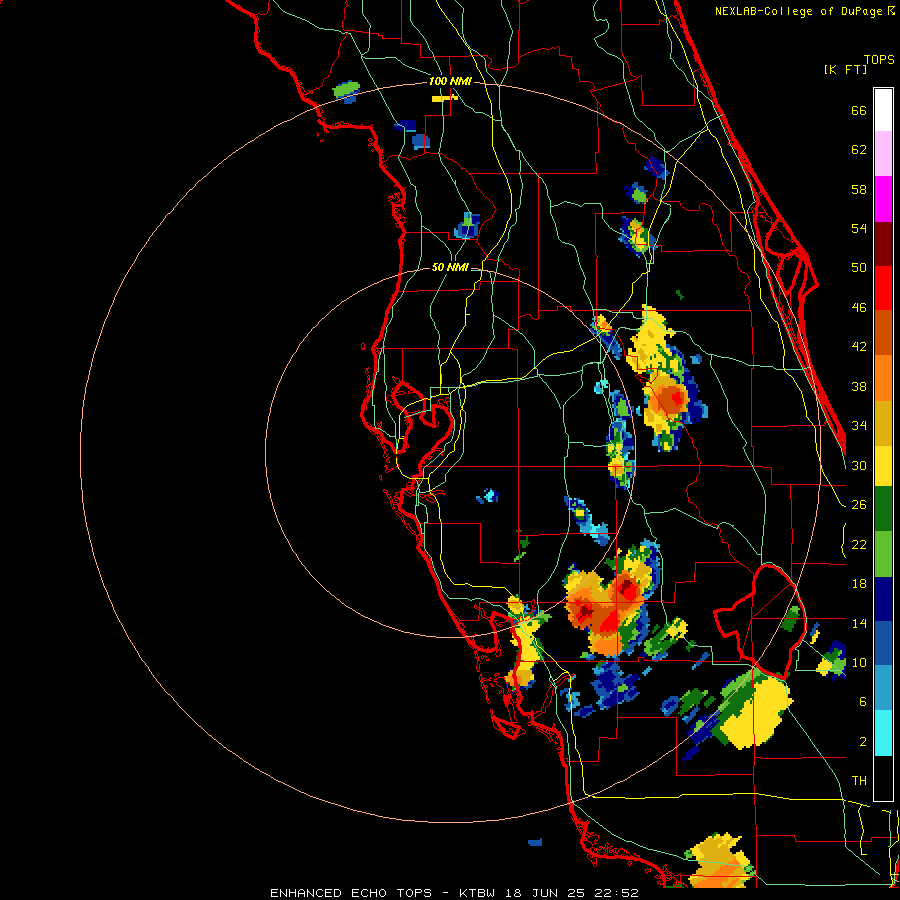Click the 54 legend value
This screenshot has width=900, height=900.
[x=859, y=228]
